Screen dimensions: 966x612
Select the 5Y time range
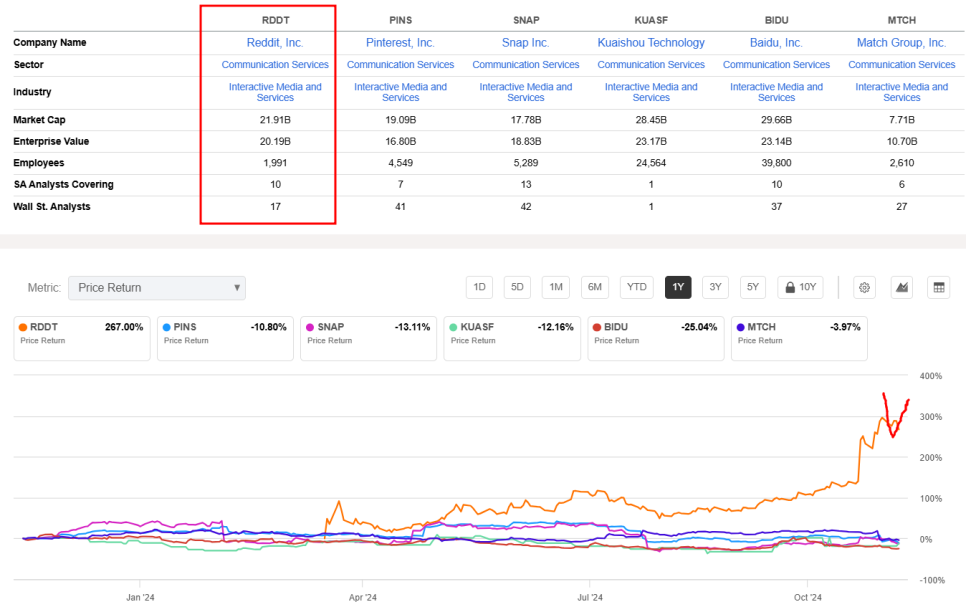click(x=753, y=287)
